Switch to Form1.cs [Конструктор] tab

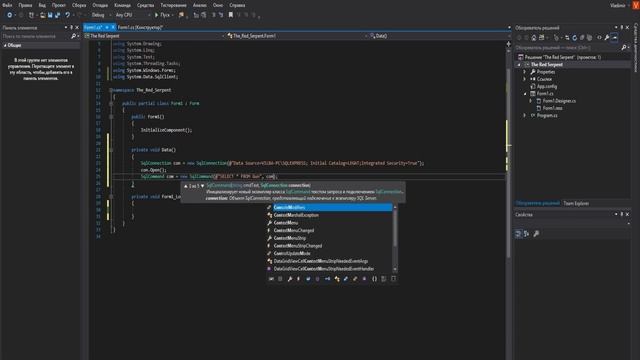coord(140,27)
